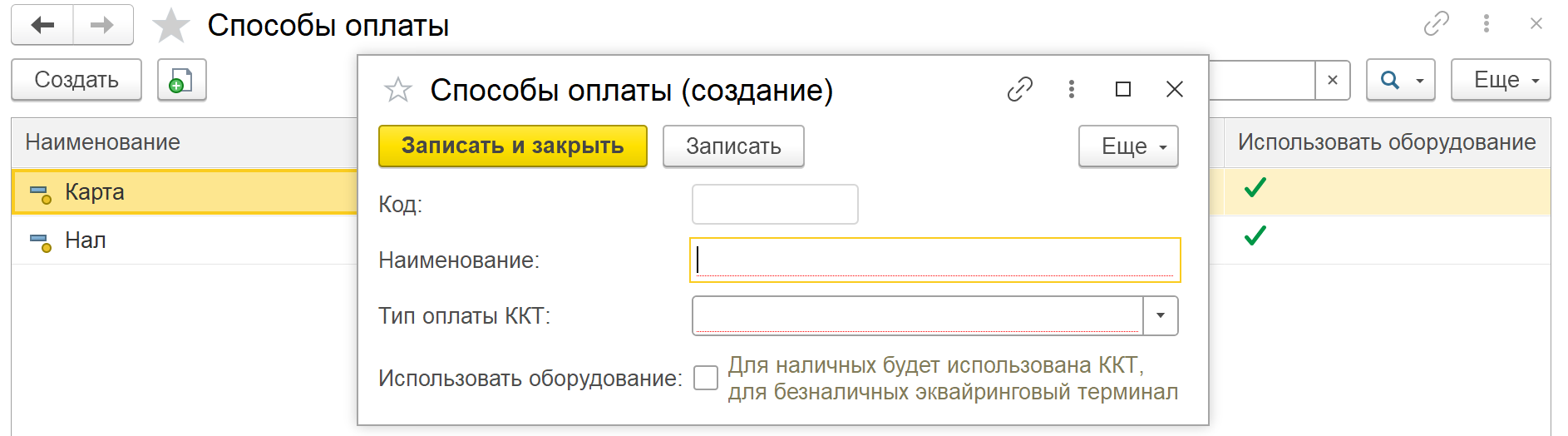Open three-dot menu in the main window header
1568x436 pixels.
tap(1487, 23)
